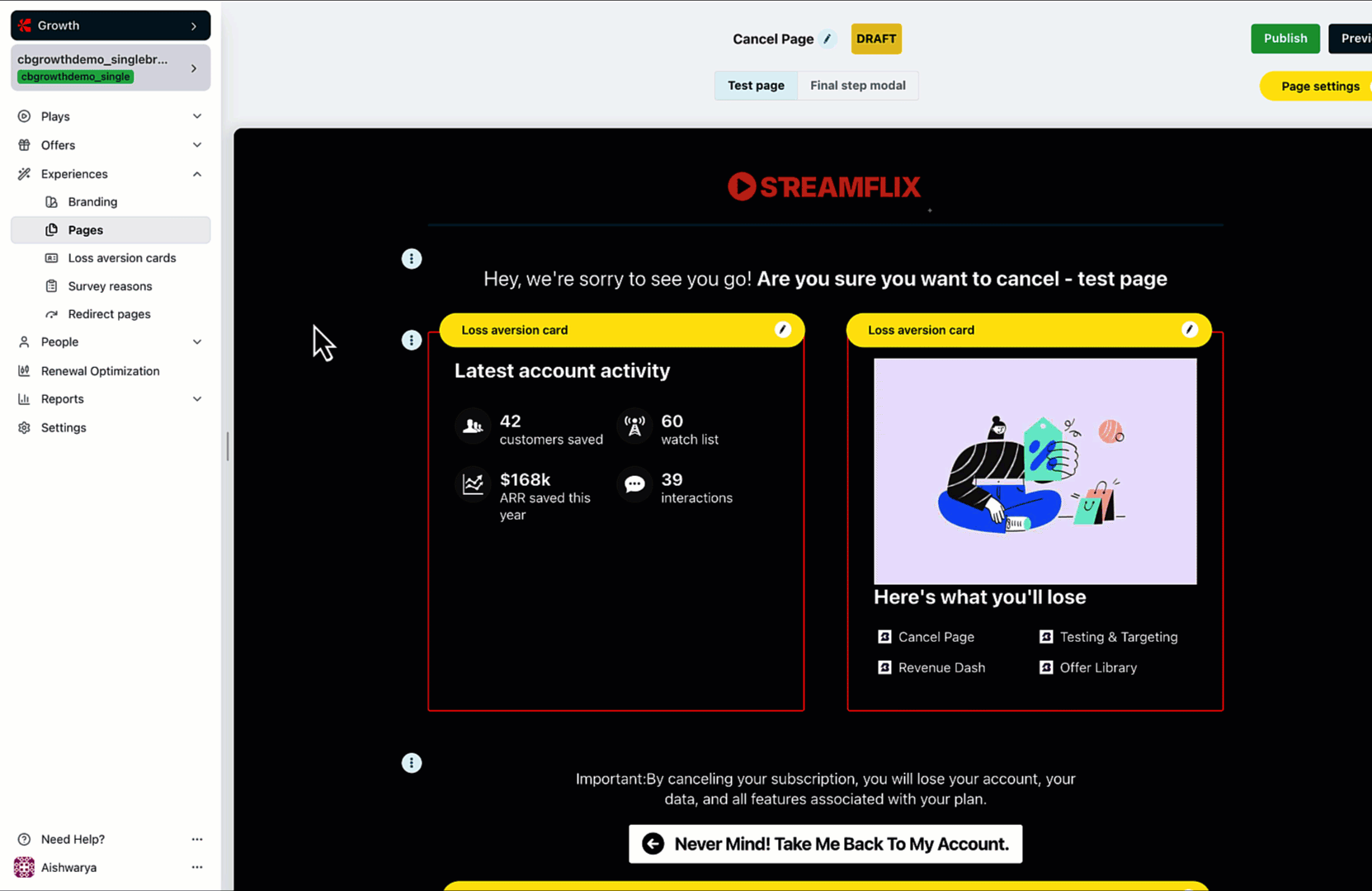Open more options next to Need Help?
This screenshot has width=1372, height=891.
pos(196,839)
